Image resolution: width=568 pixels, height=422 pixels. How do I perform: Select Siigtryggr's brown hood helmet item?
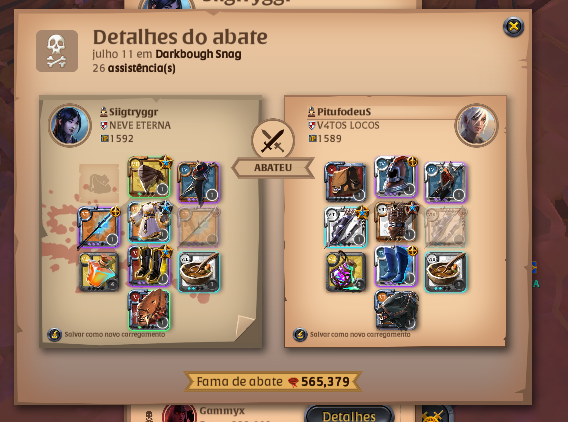point(149,177)
